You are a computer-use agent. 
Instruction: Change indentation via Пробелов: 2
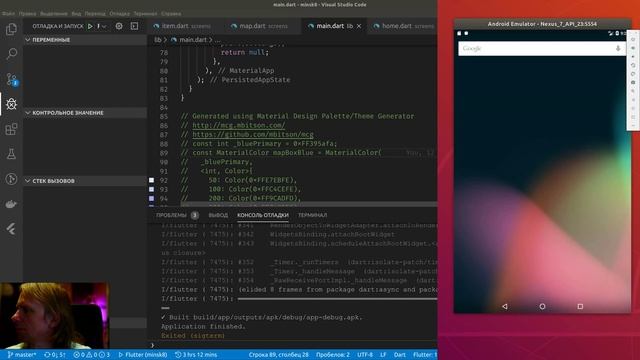(x=333, y=355)
